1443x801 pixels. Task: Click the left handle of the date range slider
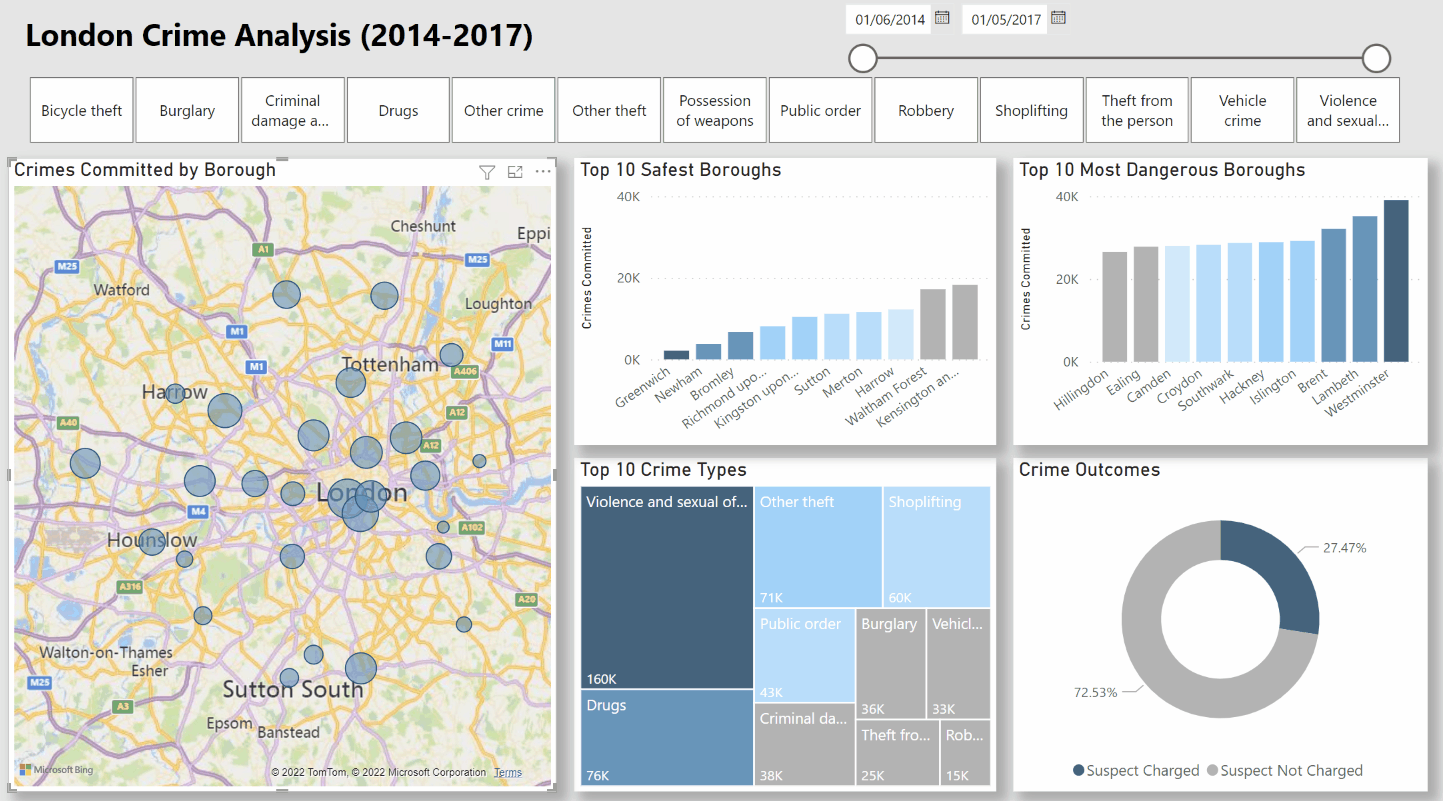[x=862, y=58]
